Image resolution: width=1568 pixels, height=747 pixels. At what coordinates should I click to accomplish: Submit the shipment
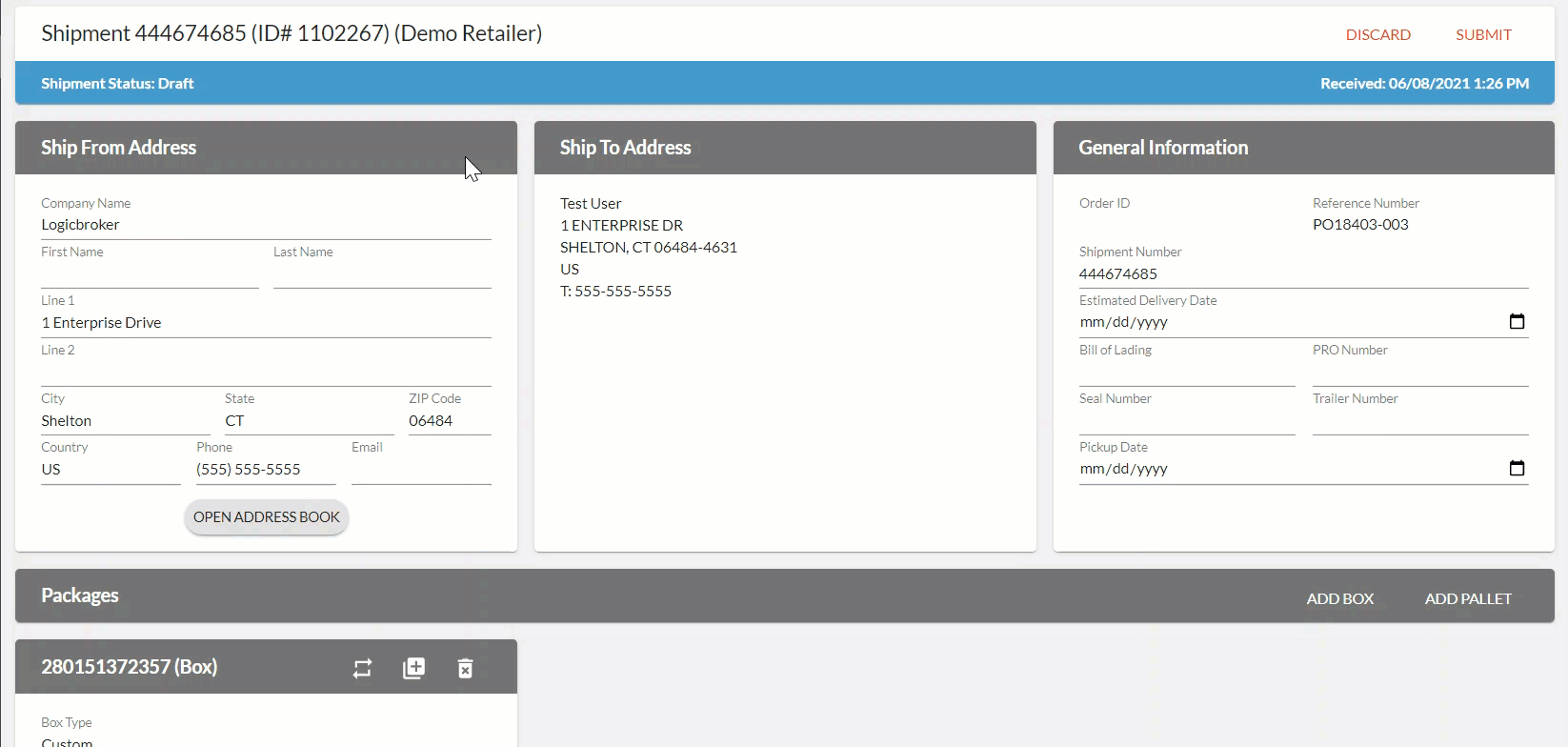1483,35
